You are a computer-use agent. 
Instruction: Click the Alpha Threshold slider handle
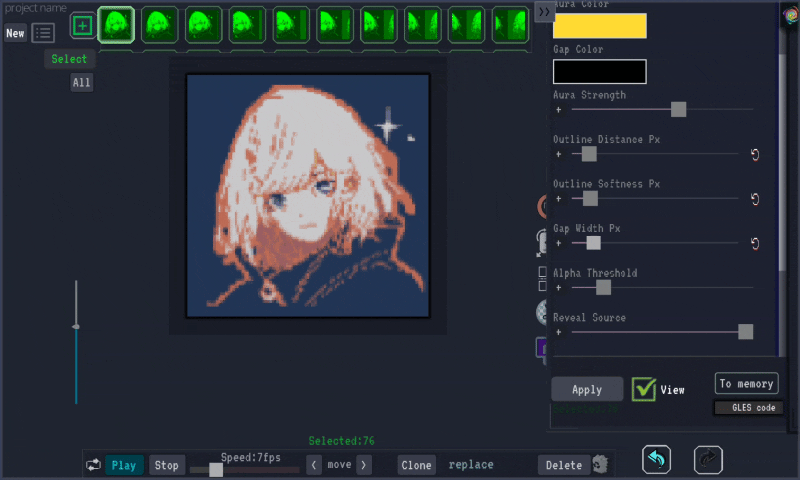(x=604, y=287)
